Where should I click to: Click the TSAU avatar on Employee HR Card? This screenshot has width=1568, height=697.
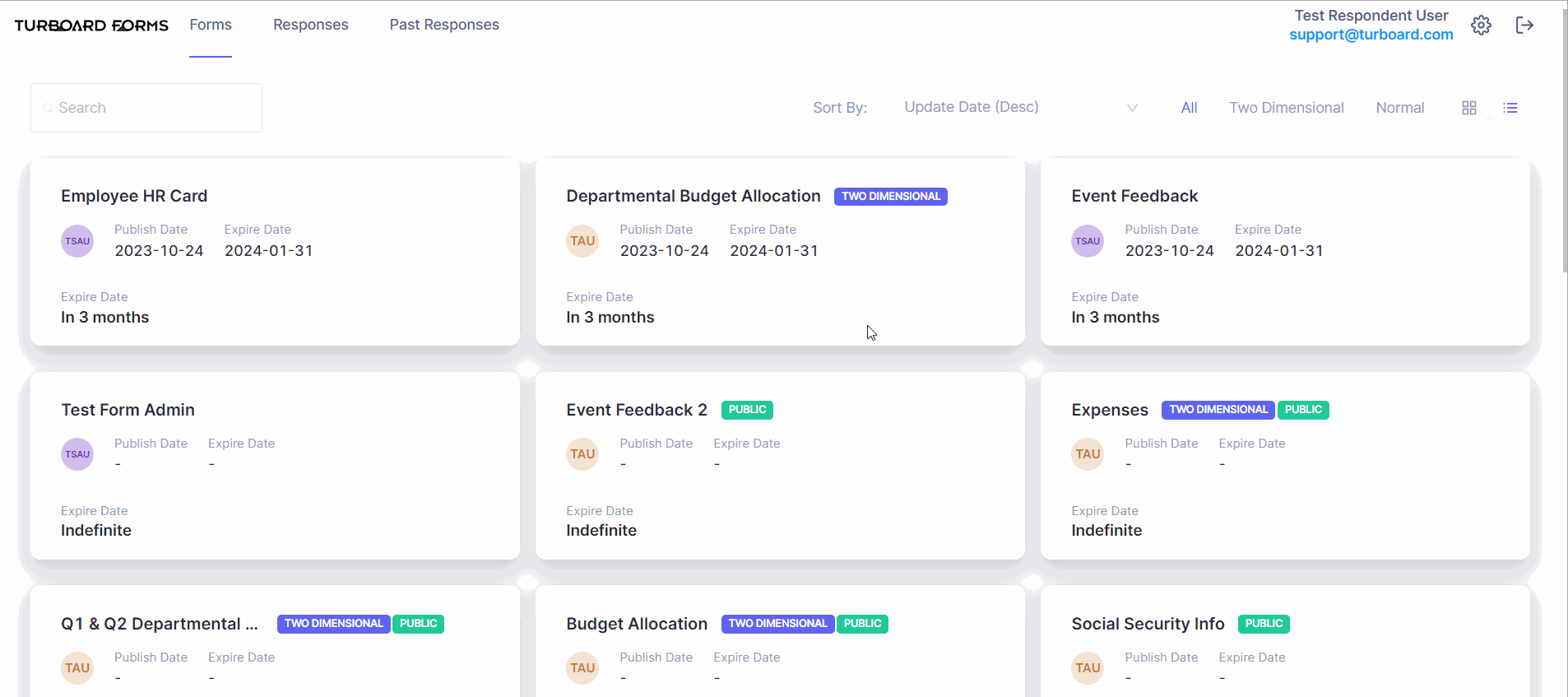(x=77, y=241)
